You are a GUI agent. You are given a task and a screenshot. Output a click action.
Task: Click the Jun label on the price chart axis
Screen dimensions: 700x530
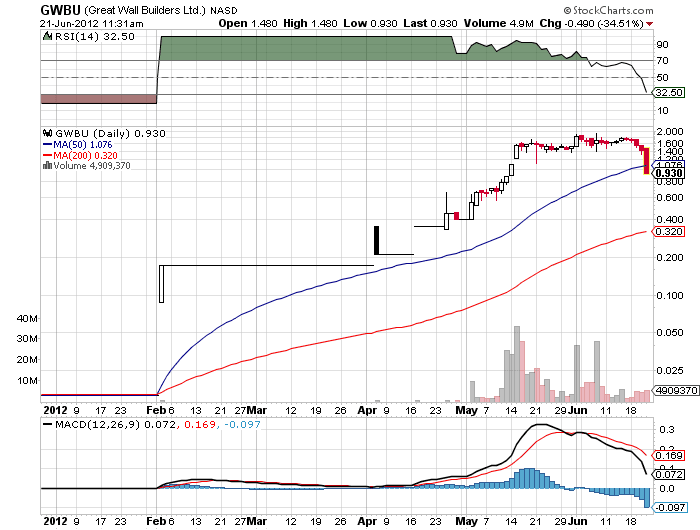point(577,410)
